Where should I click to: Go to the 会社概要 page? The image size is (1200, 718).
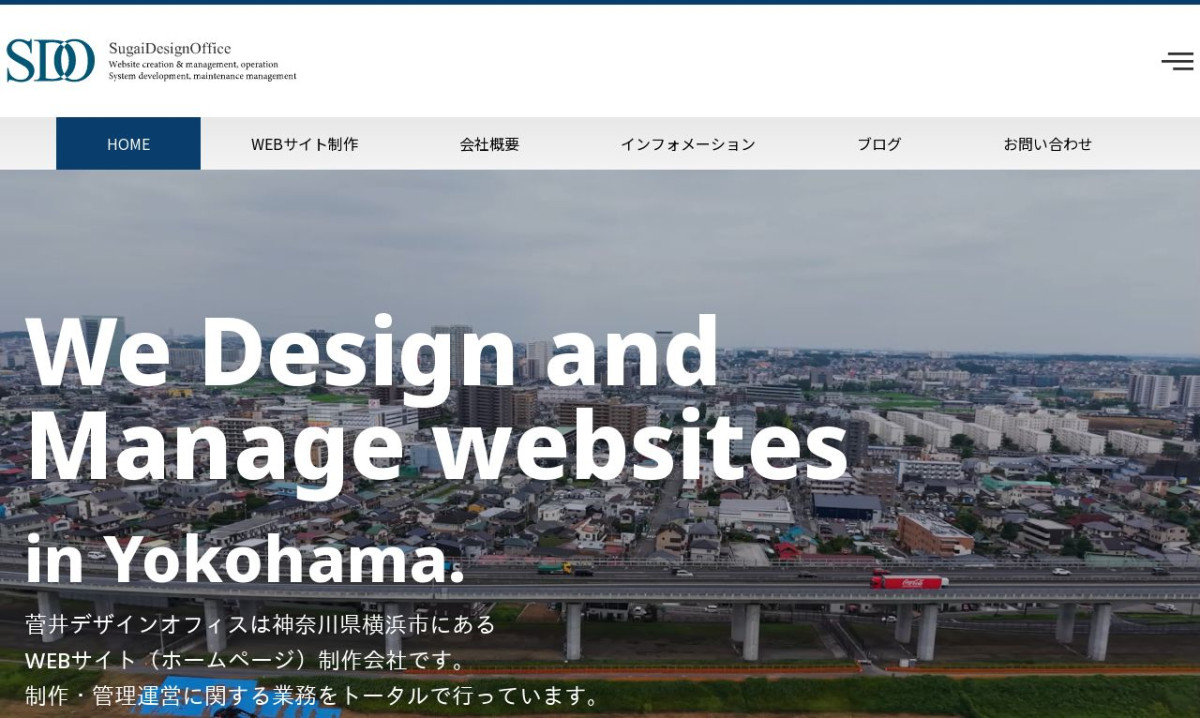point(489,144)
